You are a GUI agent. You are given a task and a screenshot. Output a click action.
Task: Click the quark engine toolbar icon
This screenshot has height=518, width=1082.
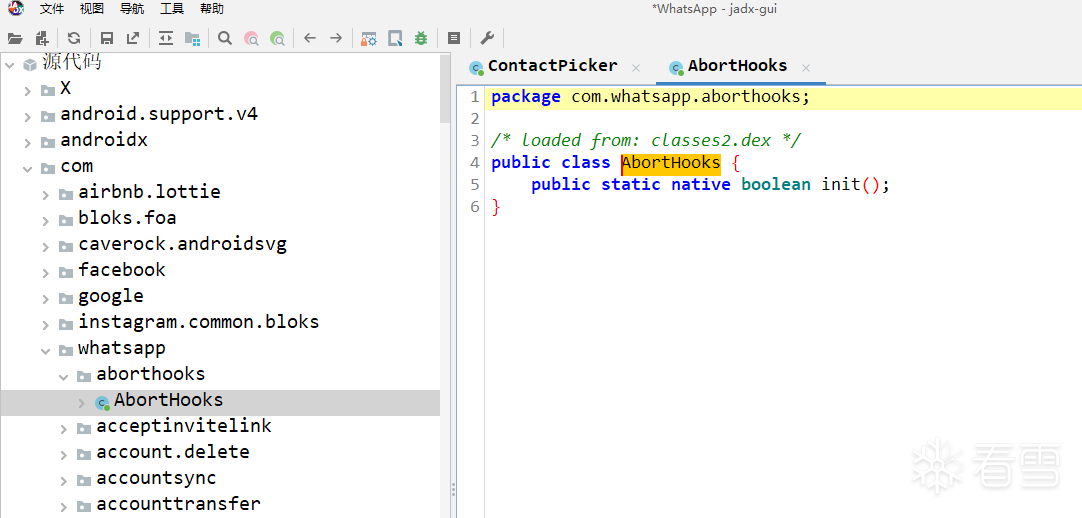click(395, 39)
